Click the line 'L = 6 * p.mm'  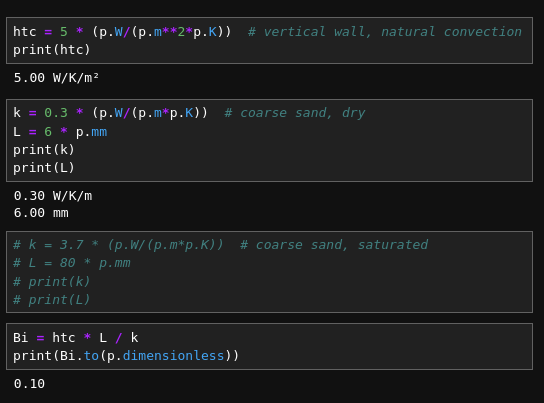pyautogui.click(x=60, y=132)
